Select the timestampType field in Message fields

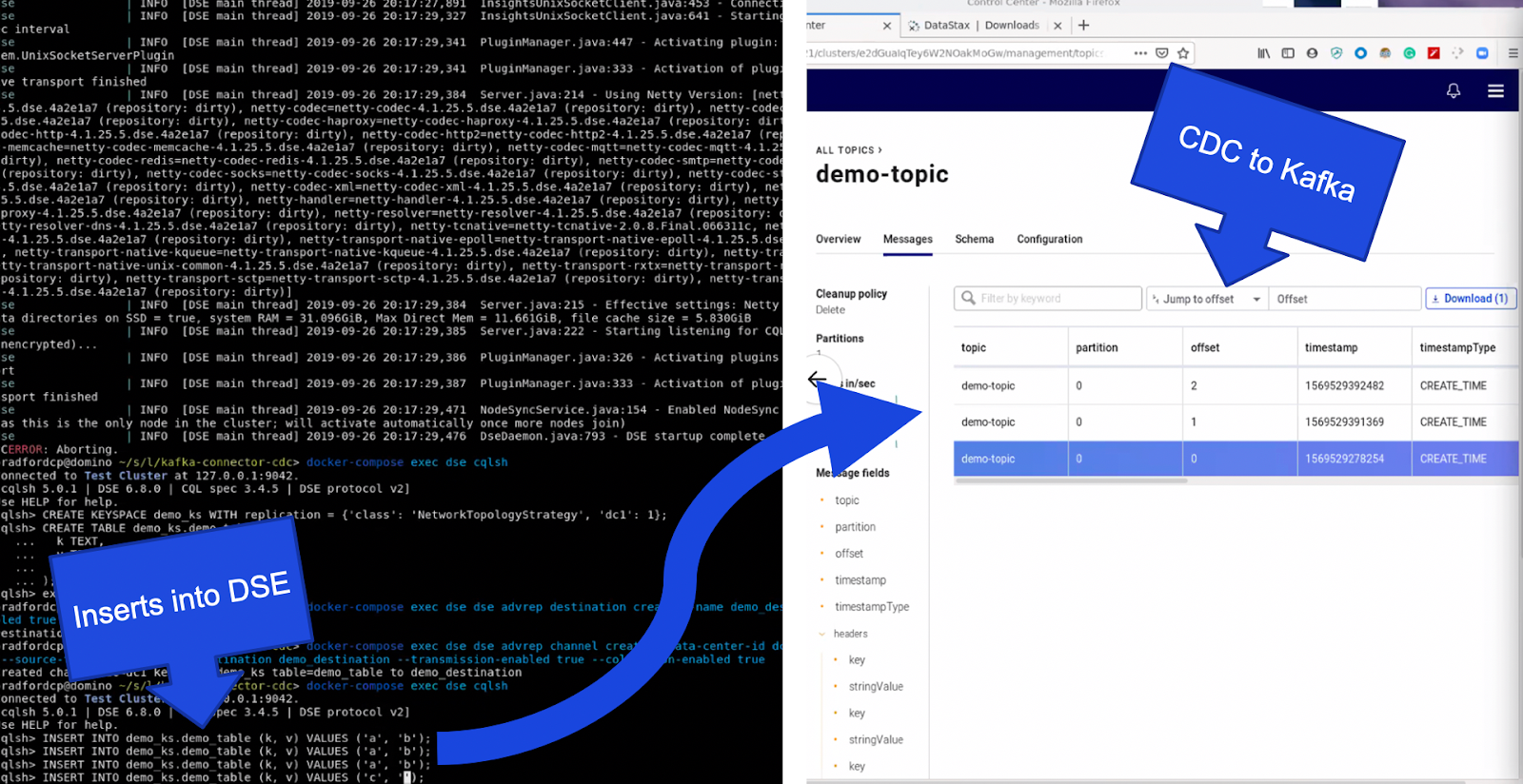872,607
